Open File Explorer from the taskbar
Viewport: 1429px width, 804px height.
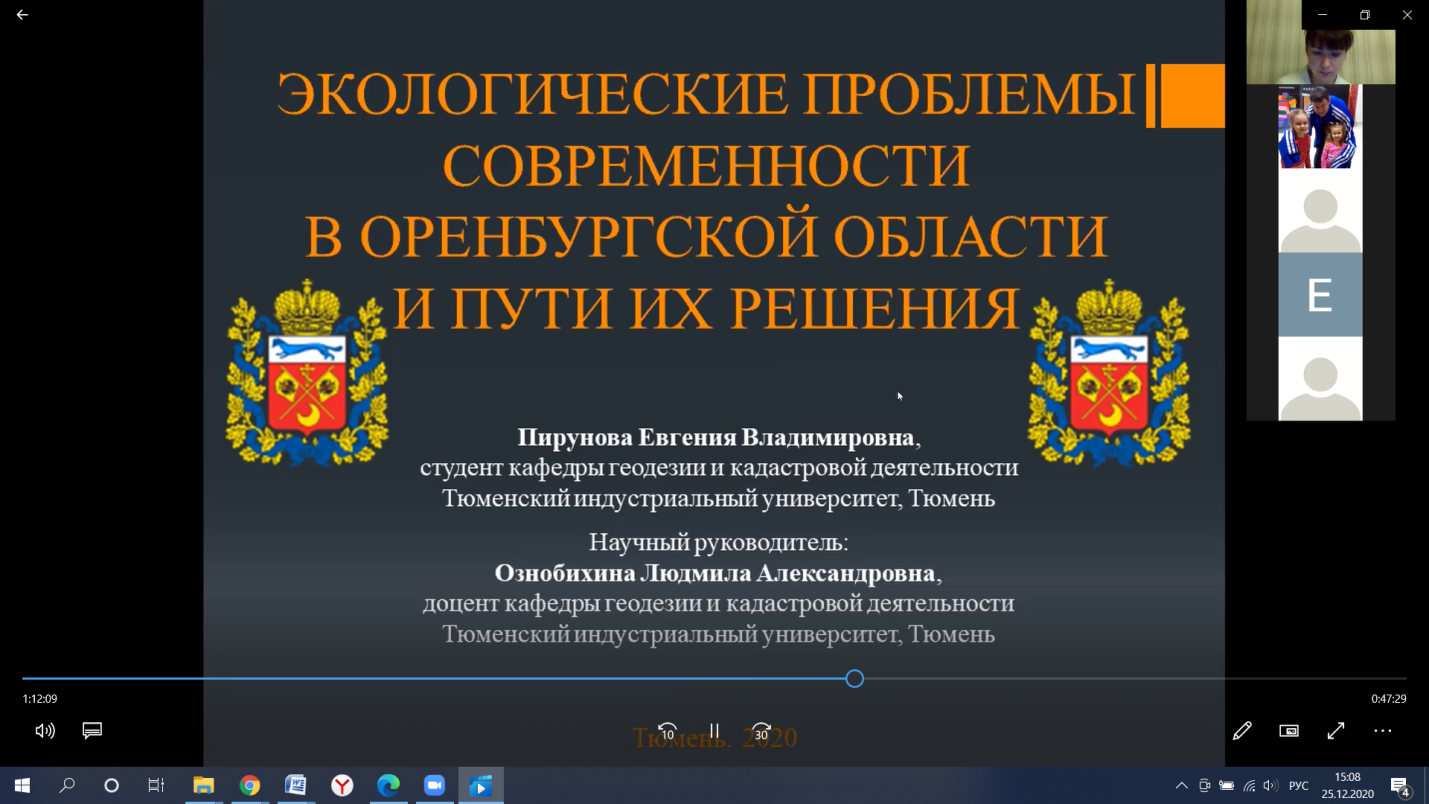click(x=204, y=786)
